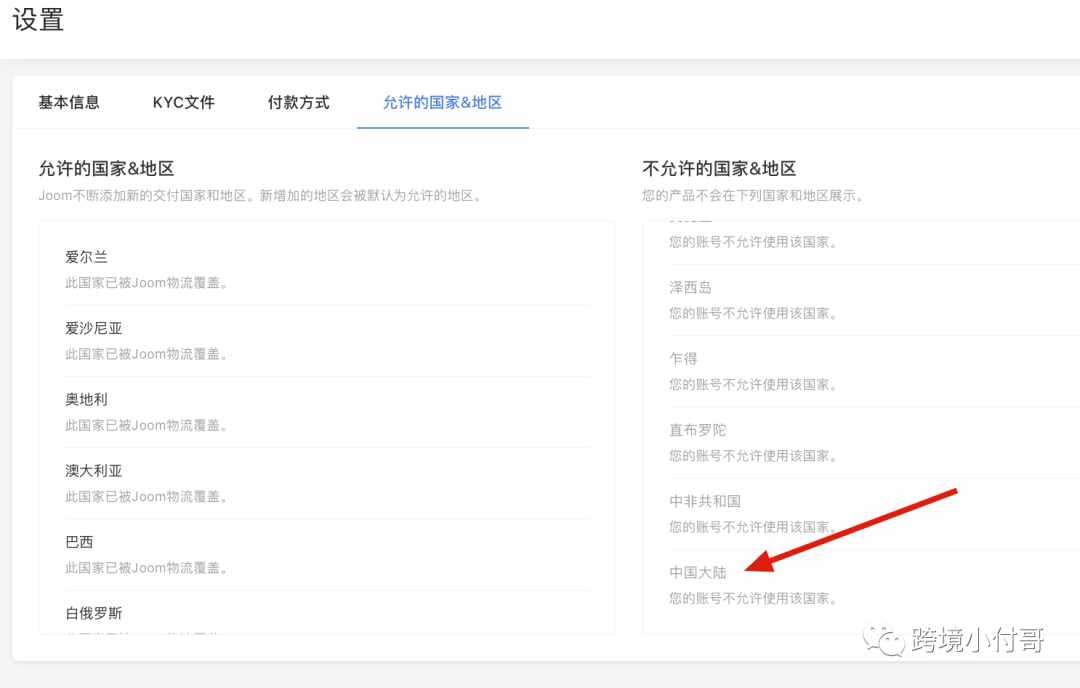Click the Joom物流覆盖 note under 爱尔兰
1080x688 pixels.
point(146,283)
